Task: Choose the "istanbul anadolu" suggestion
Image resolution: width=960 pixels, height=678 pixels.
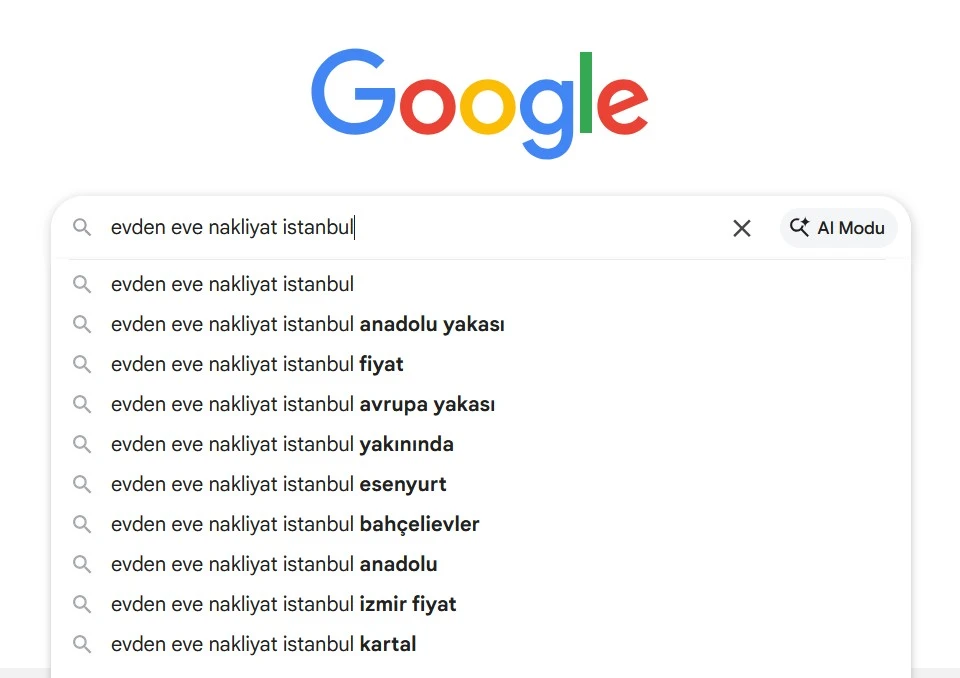Action: [x=274, y=564]
